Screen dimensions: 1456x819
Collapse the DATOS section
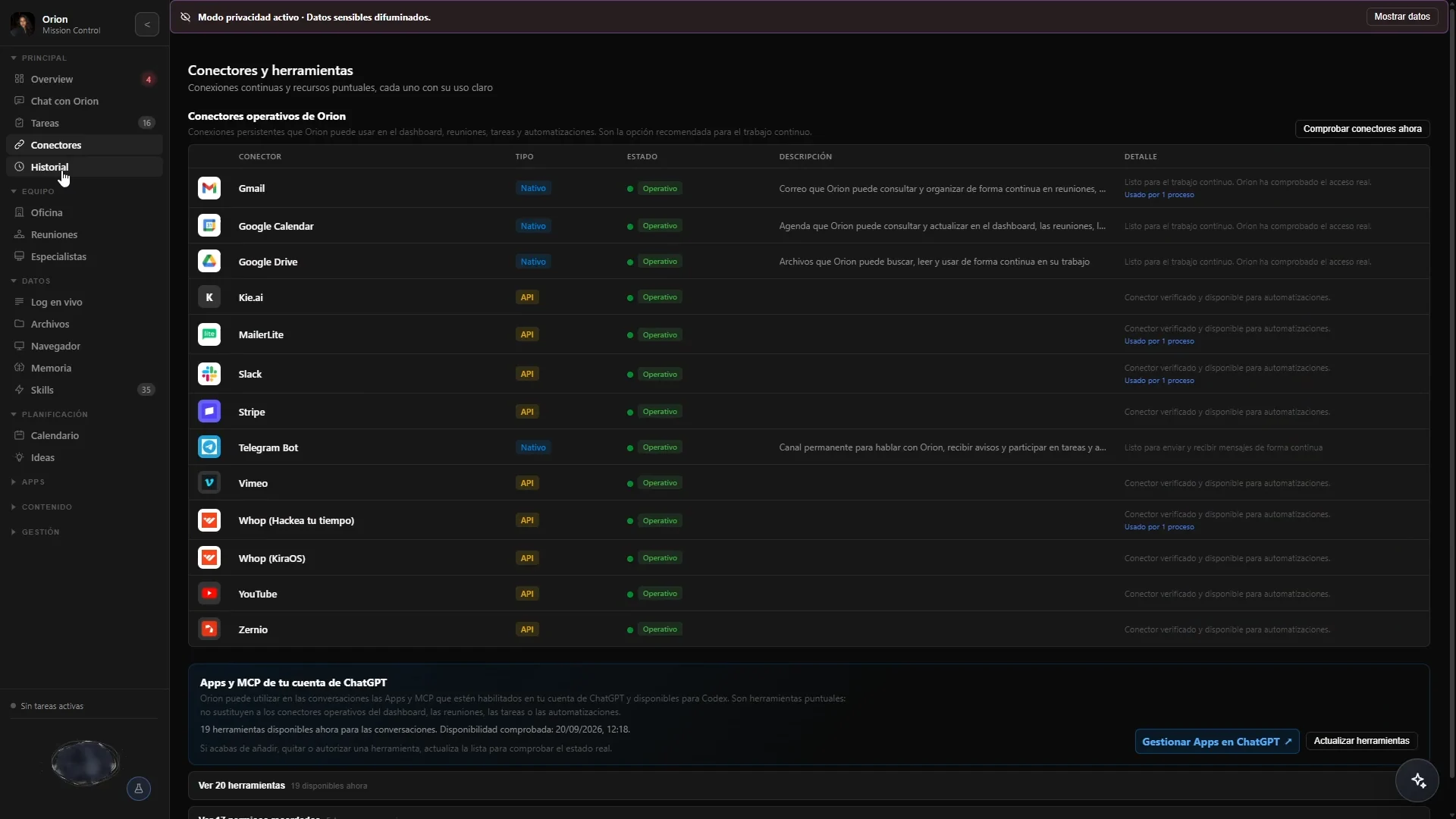30,281
